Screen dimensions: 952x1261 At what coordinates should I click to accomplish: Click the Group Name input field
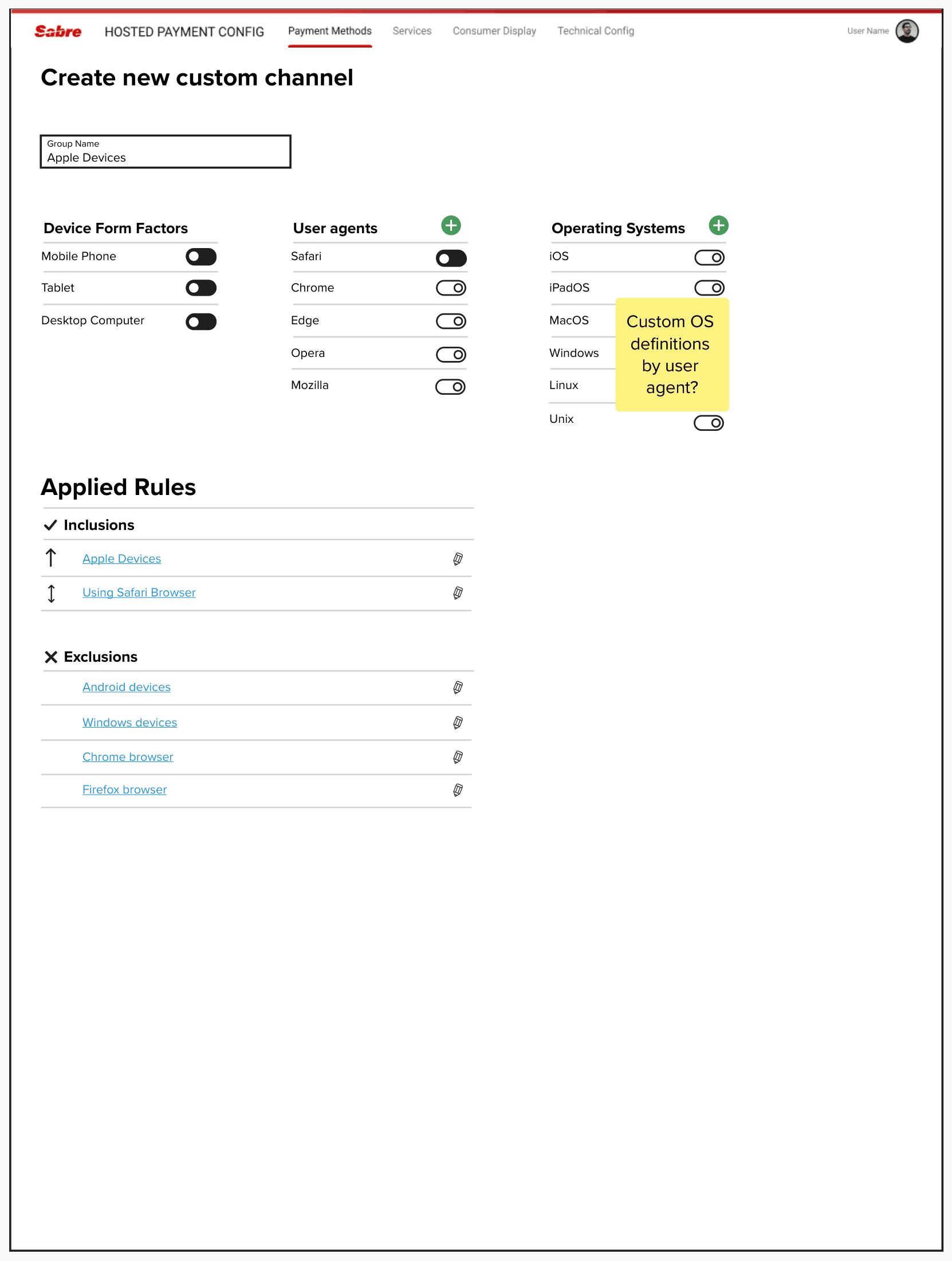[166, 152]
